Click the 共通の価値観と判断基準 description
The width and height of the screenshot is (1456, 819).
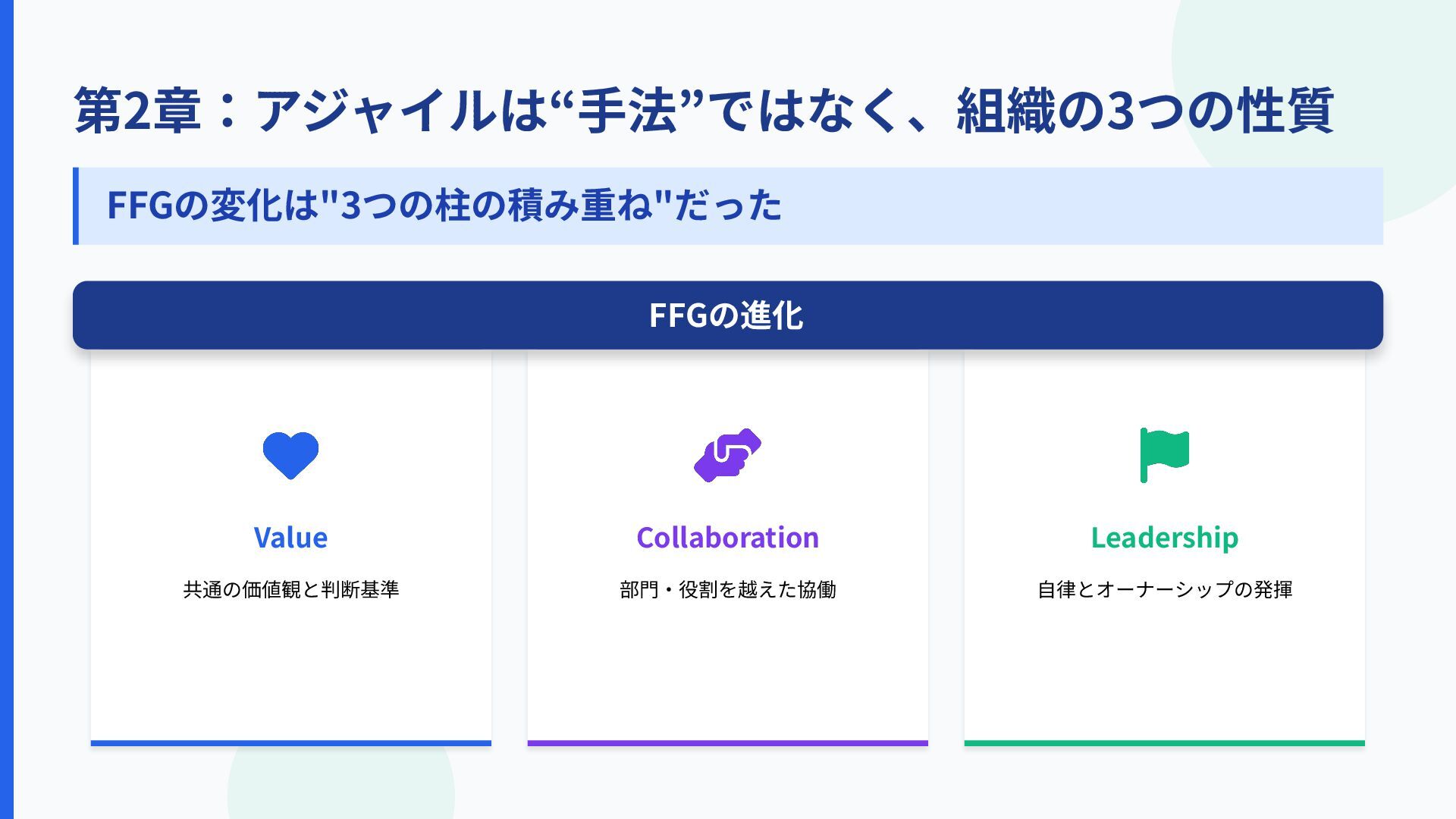point(290,589)
